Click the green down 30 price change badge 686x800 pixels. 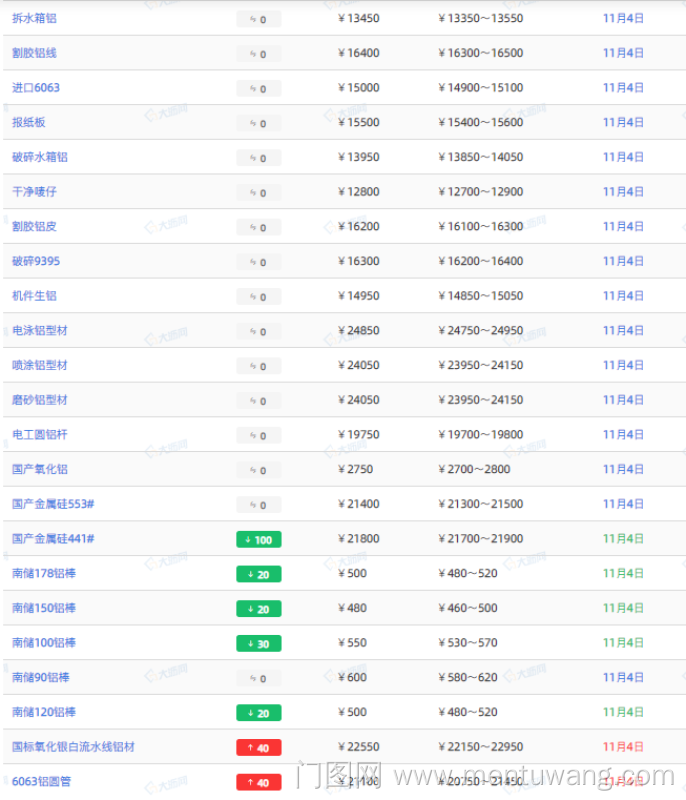(258, 644)
